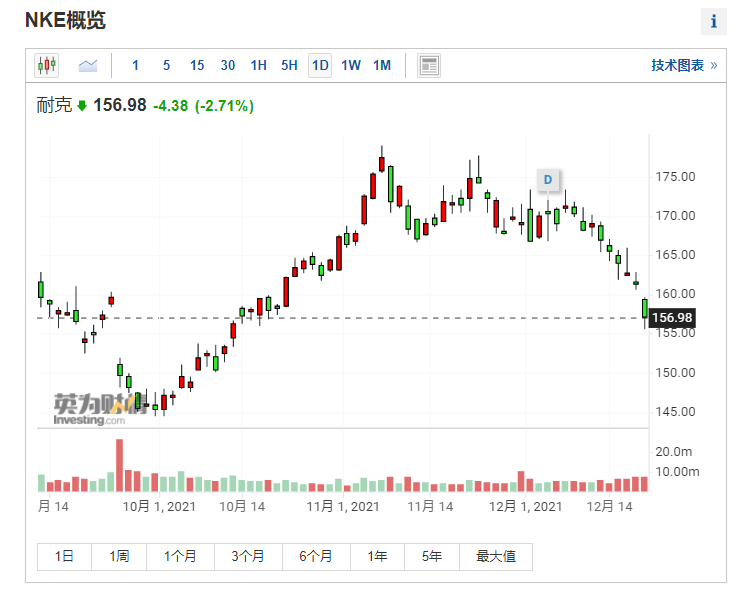Image resolution: width=749 pixels, height=602 pixels.
Task: Click the (-2.71%) percent change value
Action: coord(224,106)
